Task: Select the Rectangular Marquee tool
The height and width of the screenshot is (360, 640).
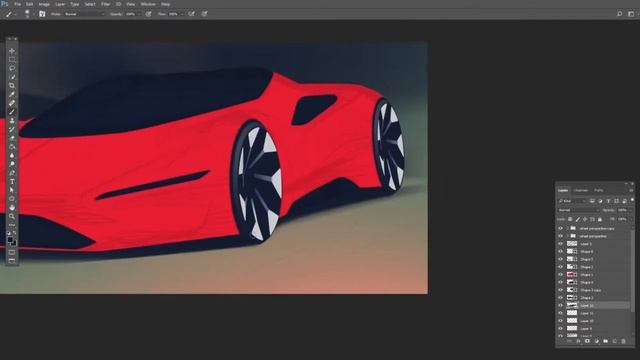Action: pos(12,60)
